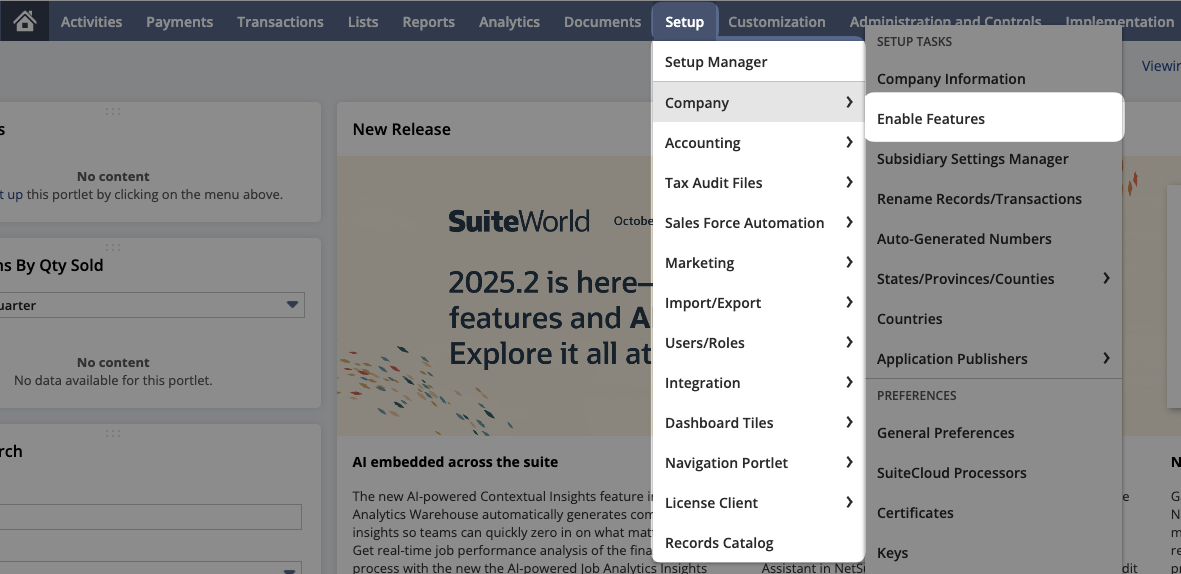Image resolution: width=1181 pixels, height=574 pixels.
Task: Open the Analytics menu
Action: (x=509, y=22)
